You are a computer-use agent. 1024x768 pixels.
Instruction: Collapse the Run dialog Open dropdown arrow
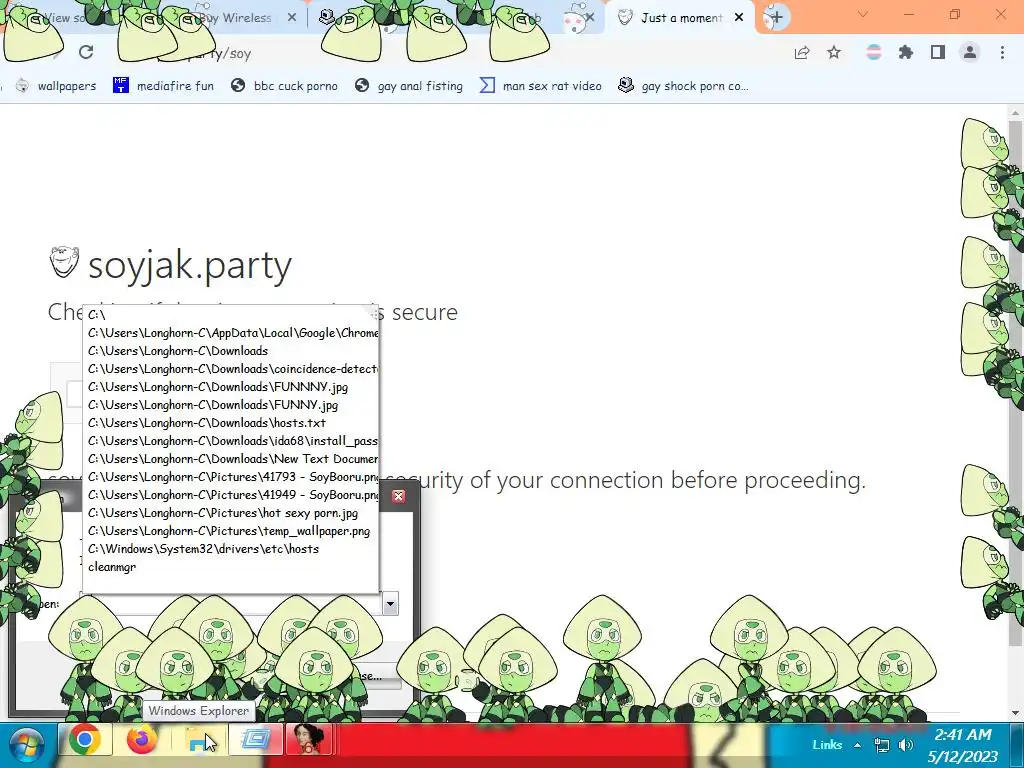(x=390, y=604)
